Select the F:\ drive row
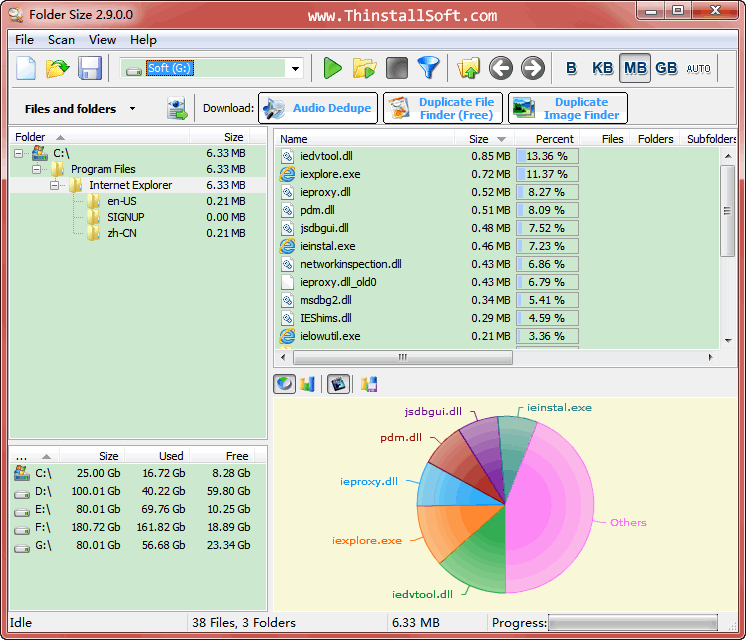 tap(138, 527)
